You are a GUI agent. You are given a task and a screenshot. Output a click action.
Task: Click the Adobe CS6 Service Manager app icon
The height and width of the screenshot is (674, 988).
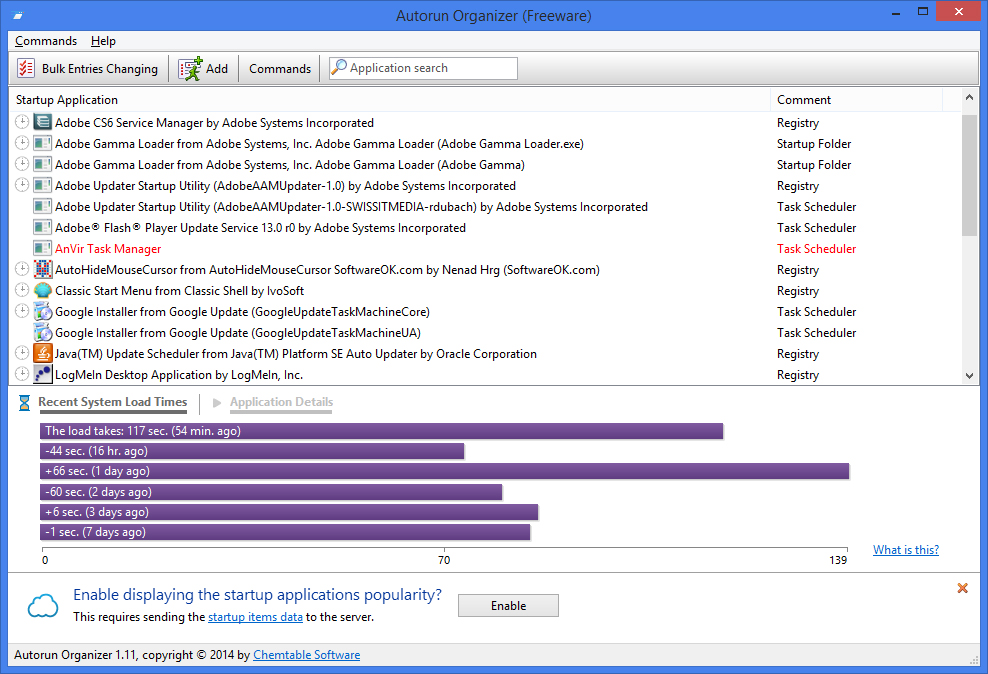[x=42, y=122]
